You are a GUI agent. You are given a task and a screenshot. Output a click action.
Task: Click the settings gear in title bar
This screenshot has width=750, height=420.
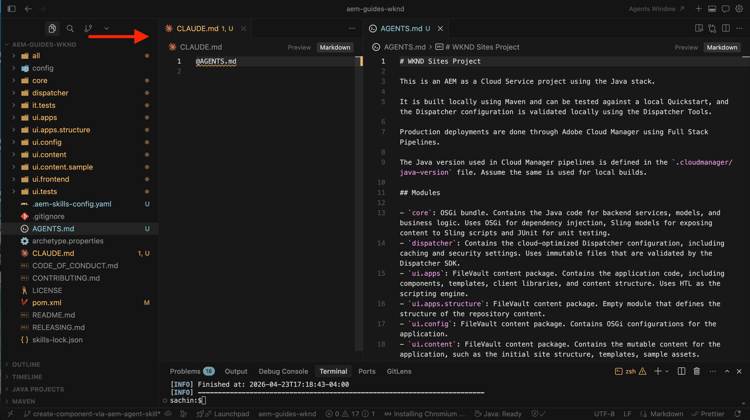(x=740, y=9)
